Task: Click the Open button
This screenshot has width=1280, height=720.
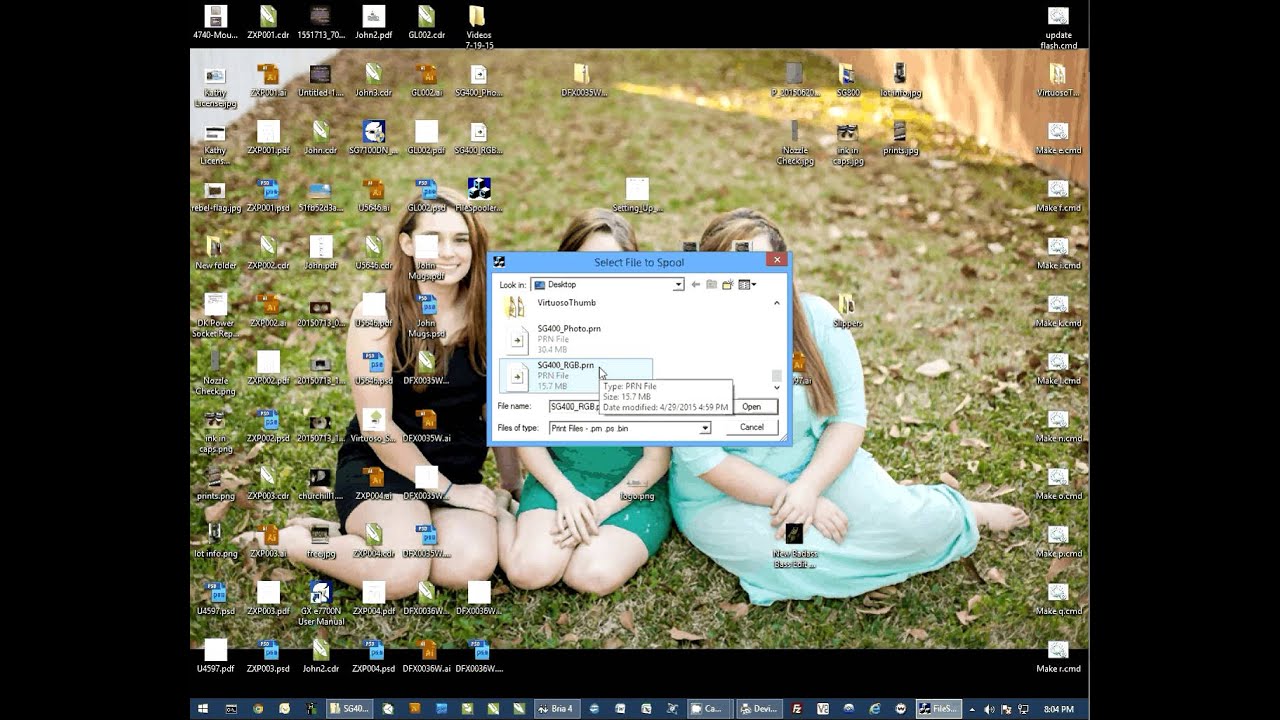Action: (751, 407)
